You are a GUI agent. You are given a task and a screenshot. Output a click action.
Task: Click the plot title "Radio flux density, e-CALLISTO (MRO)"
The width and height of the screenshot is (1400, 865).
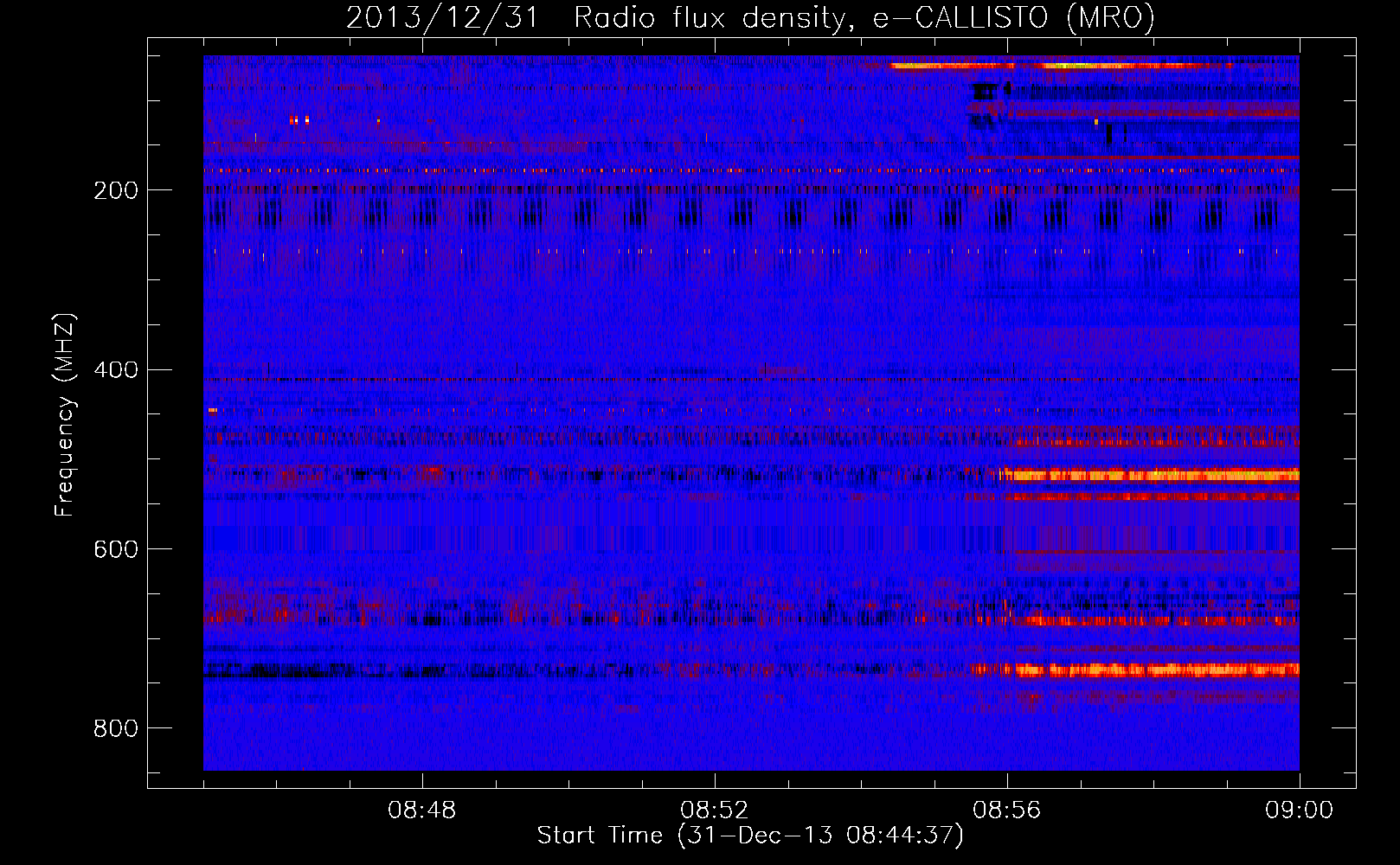864,17
